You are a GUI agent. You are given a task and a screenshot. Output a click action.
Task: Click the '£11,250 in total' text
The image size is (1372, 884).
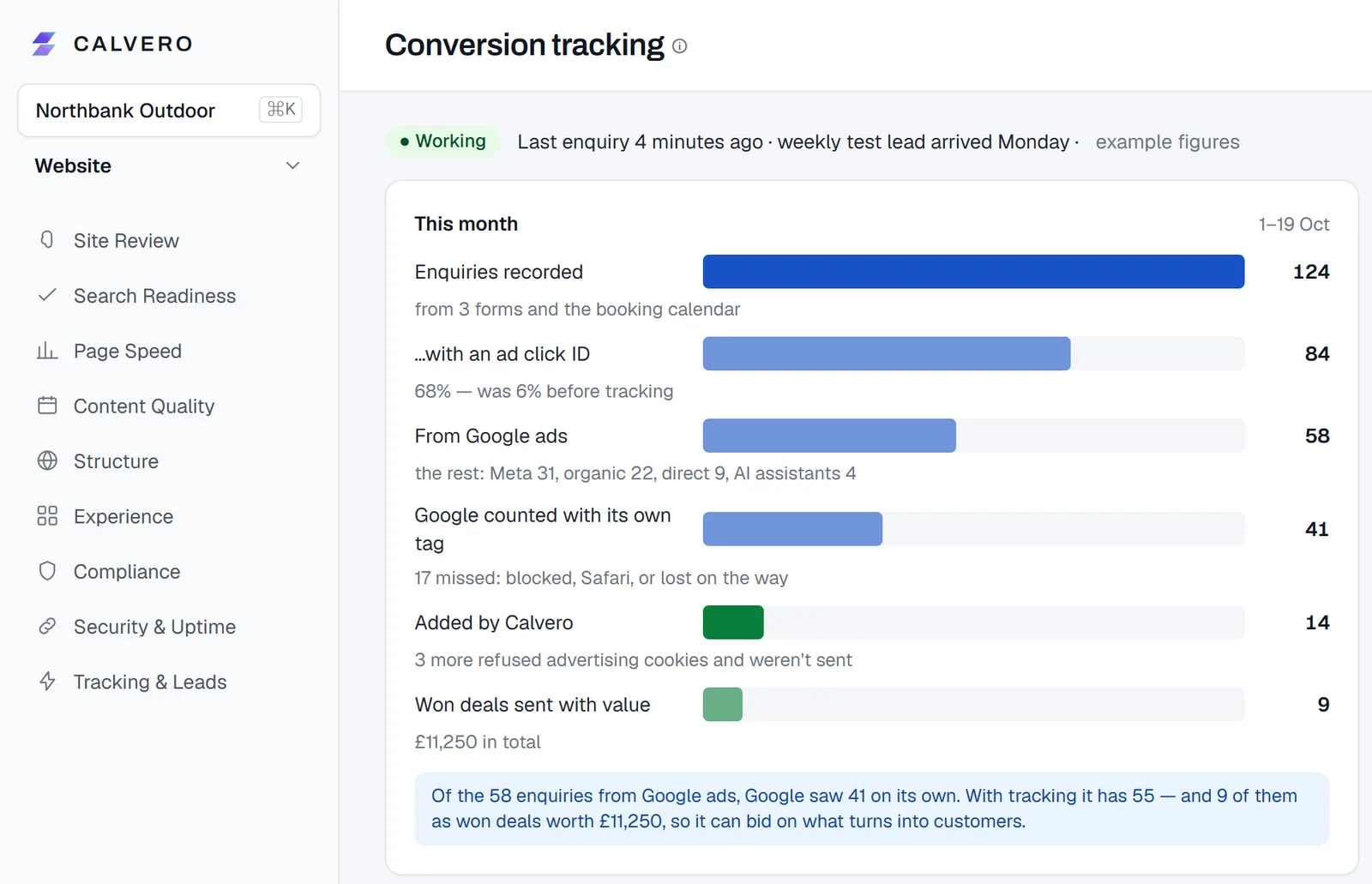[x=478, y=742]
